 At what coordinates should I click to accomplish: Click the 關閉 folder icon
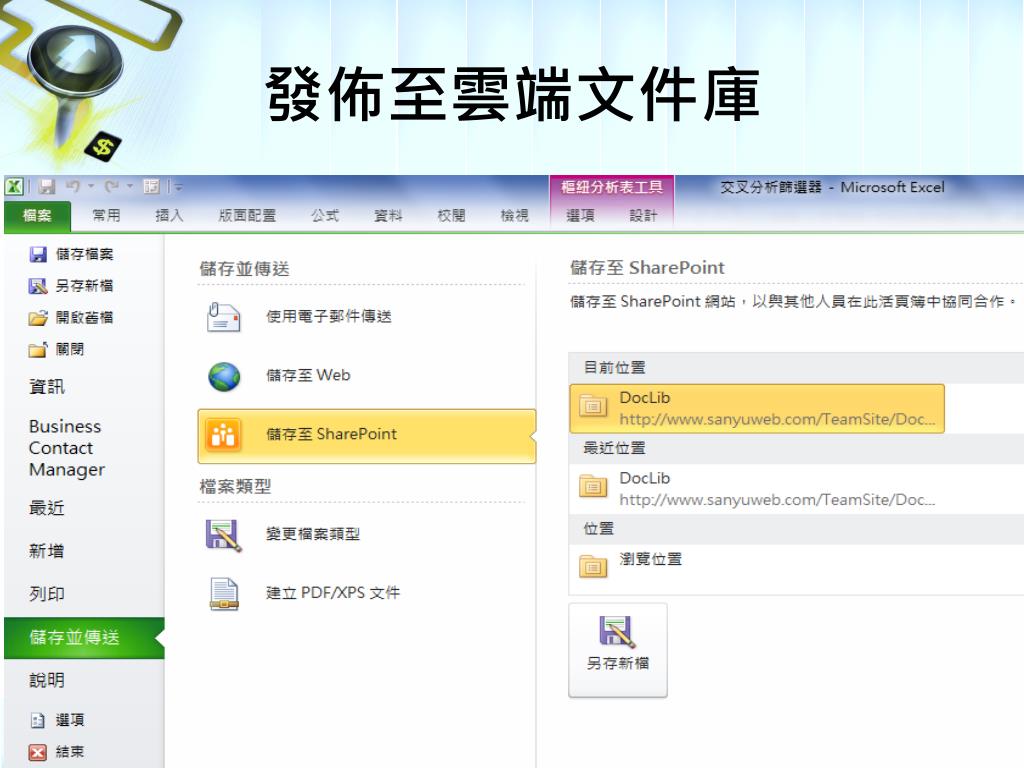point(39,350)
